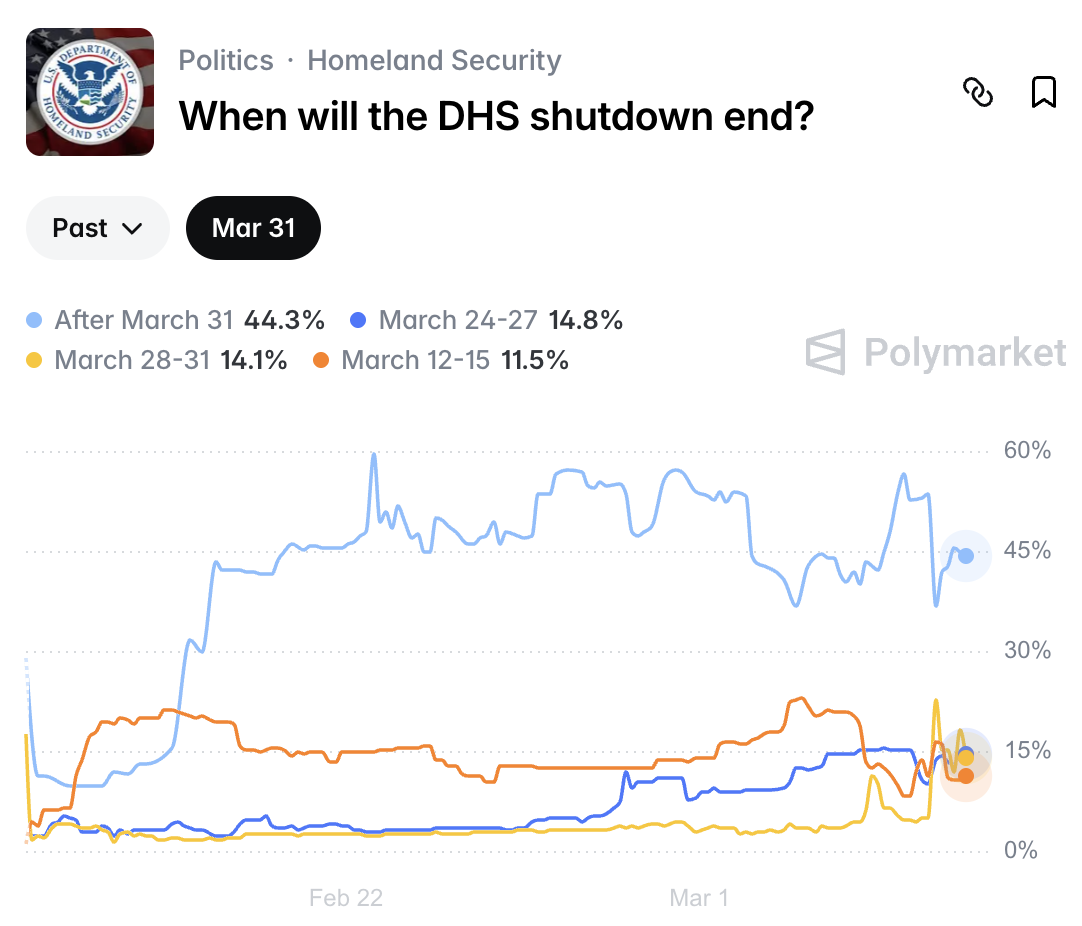The image size is (1082, 926).
Task: Click the After March 31 legend dot
Action: click(35, 321)
